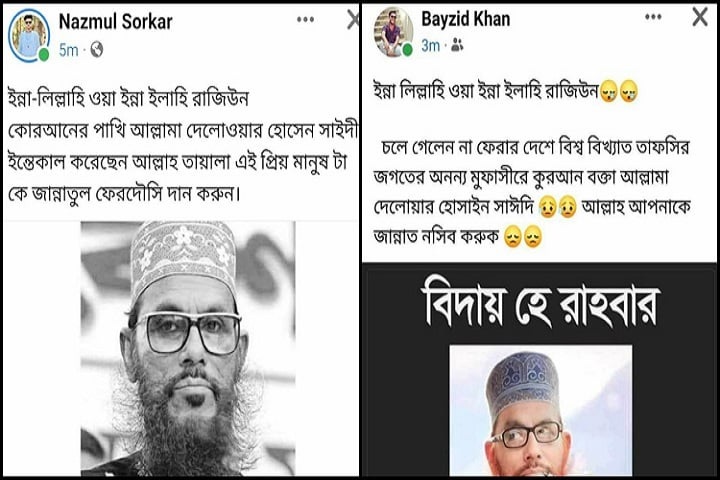Open the black-and-white photo in Nazmul's post
This screenshot has height=480, width=720.
click(x=188, y=348)
